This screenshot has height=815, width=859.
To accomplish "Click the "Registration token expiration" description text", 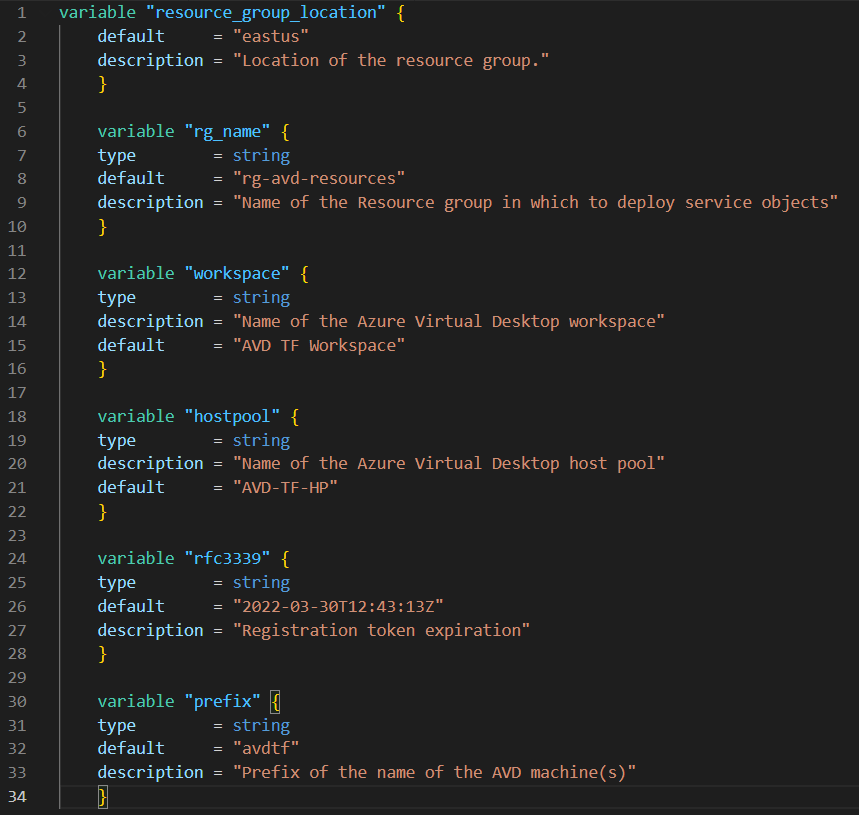I will [x=381, y=631].
